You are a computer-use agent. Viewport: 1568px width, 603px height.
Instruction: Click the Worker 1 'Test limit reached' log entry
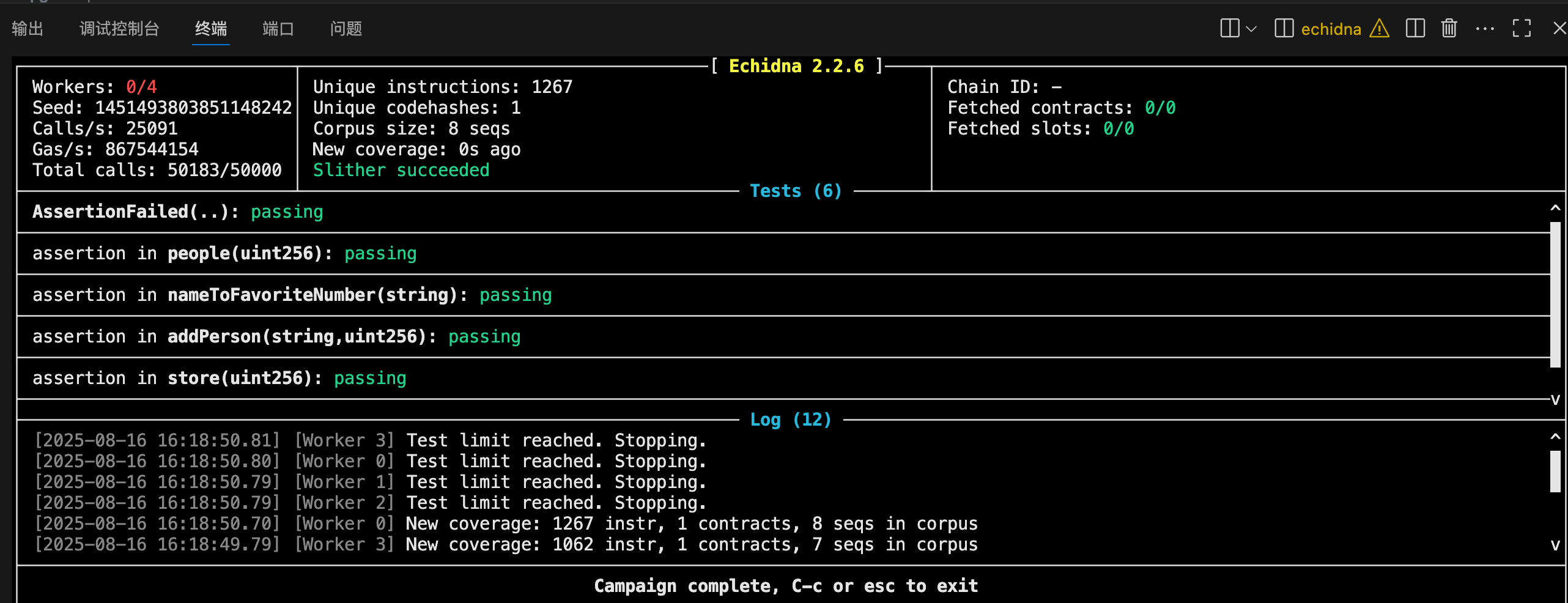[x=371, y=482]
